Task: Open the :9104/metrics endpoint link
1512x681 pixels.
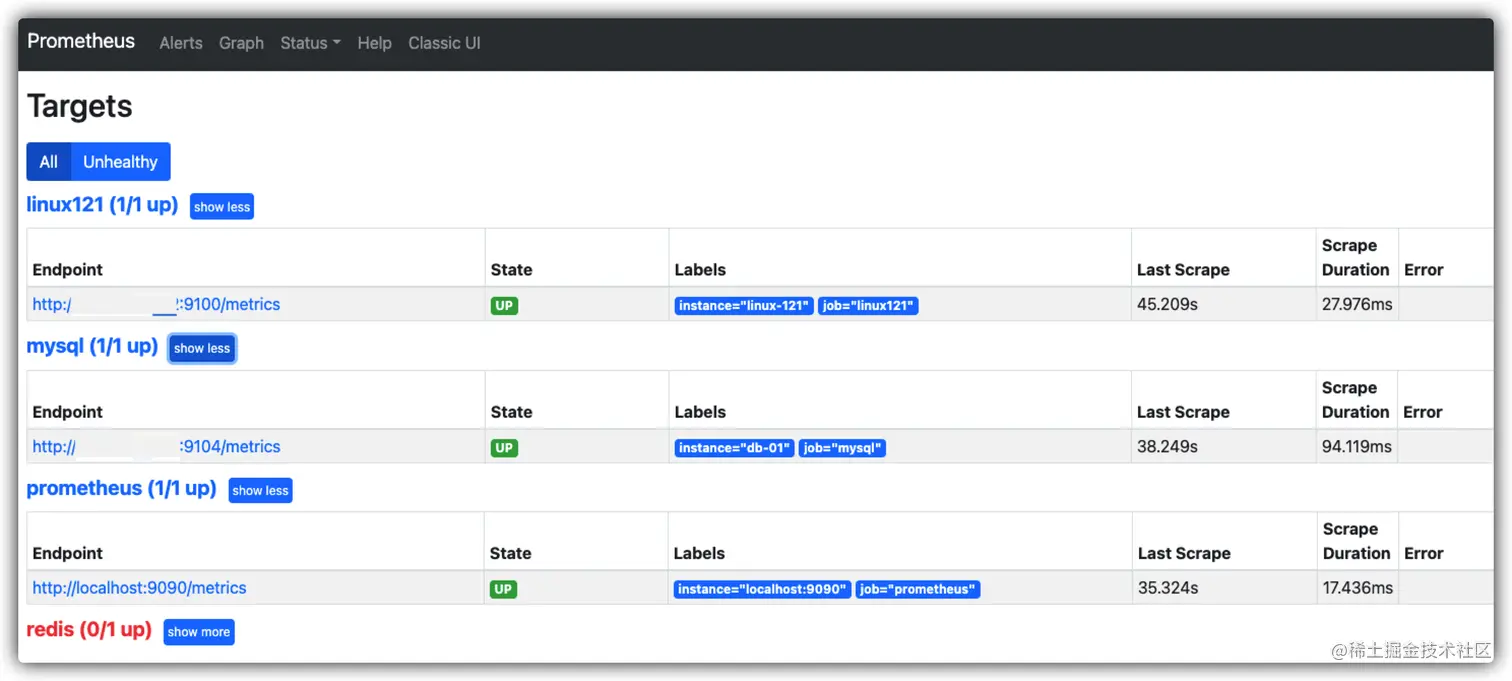Action: coord(156,447)
